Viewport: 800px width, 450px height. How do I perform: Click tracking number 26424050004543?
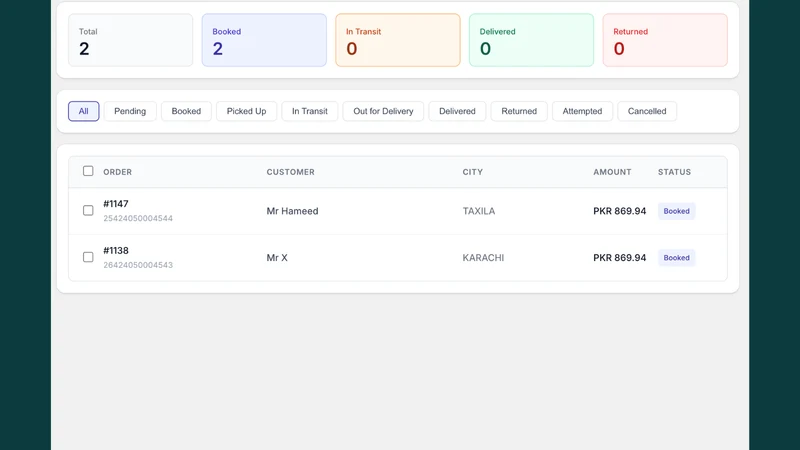pyautogui.click(x=138, y=265)
